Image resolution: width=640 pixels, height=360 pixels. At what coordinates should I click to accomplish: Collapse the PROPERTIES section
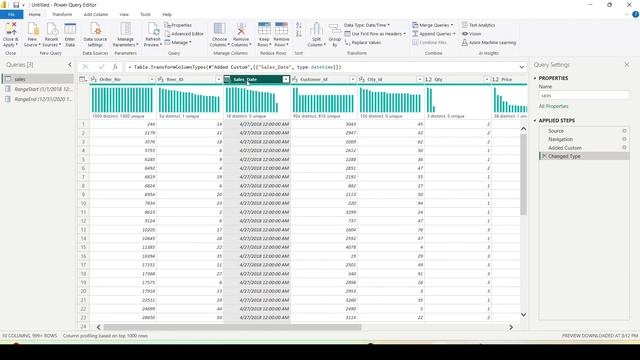[x=535, y=78]
